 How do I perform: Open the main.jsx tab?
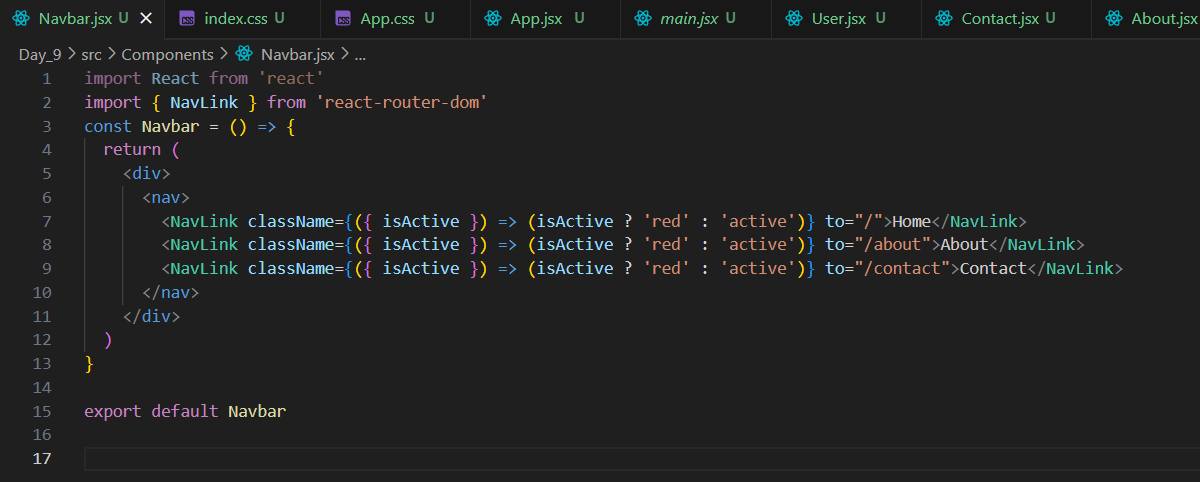[x=696, y=18]
